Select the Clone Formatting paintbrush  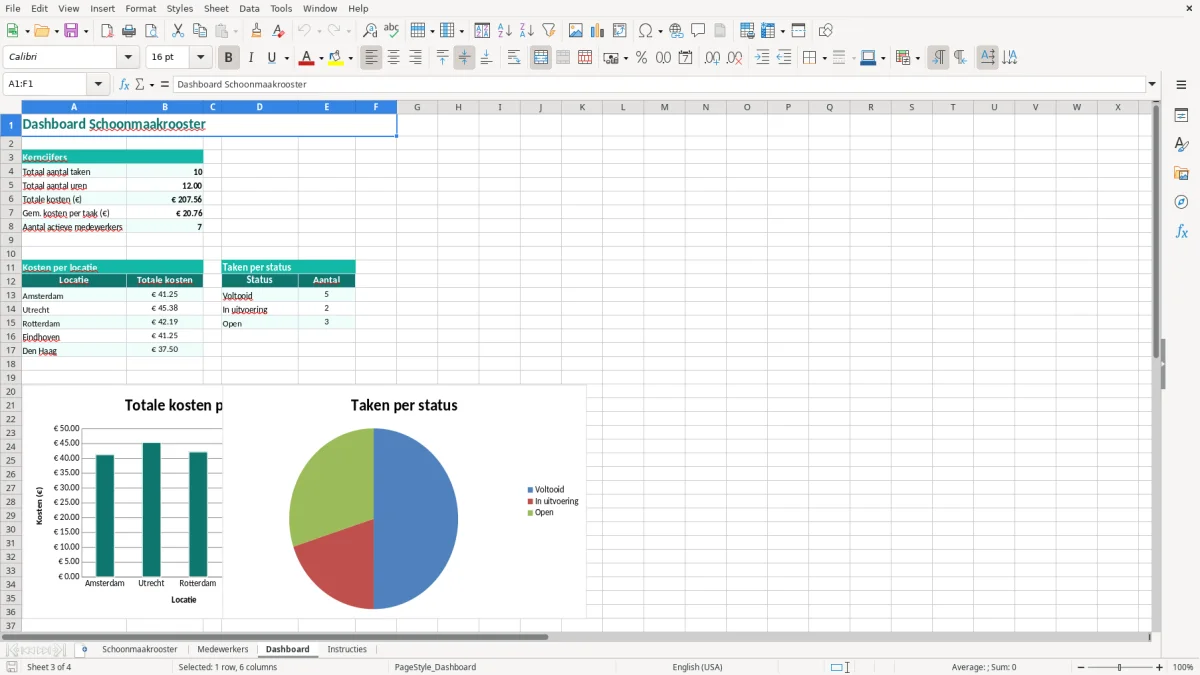pos(257,31)
